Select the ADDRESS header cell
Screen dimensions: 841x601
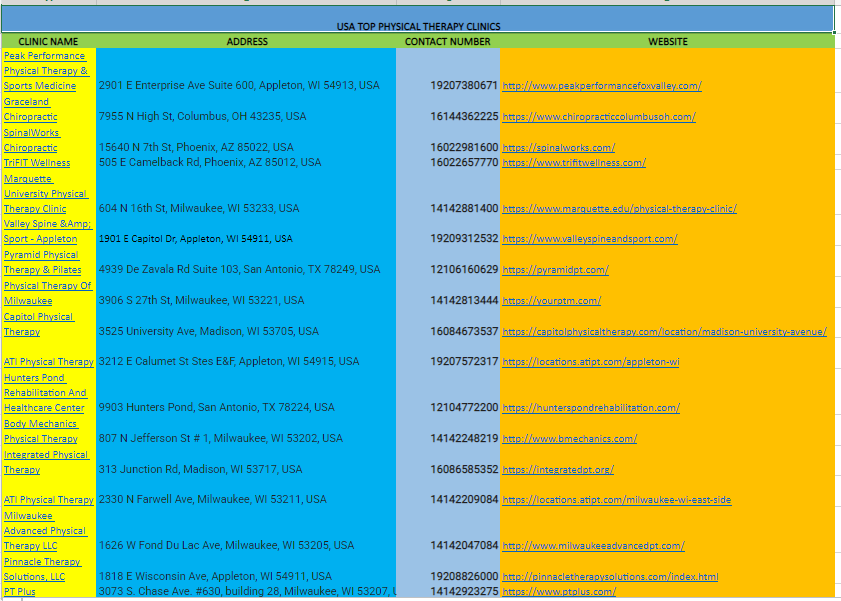[x=247, y=41]
